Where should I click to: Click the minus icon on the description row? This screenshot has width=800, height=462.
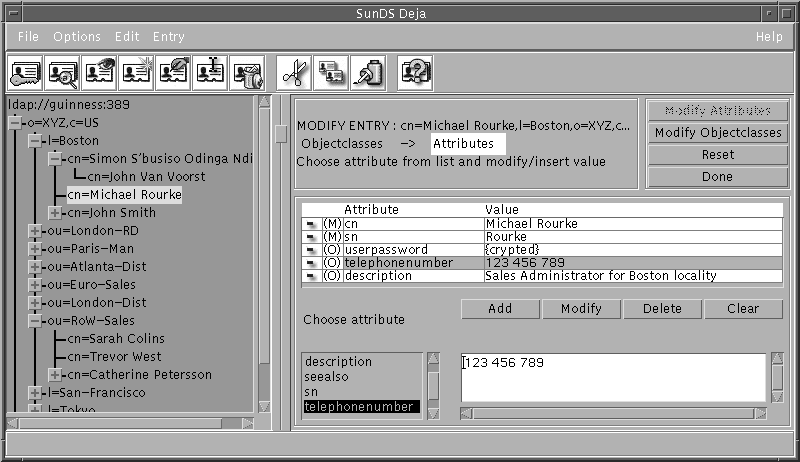pos(311,276)
